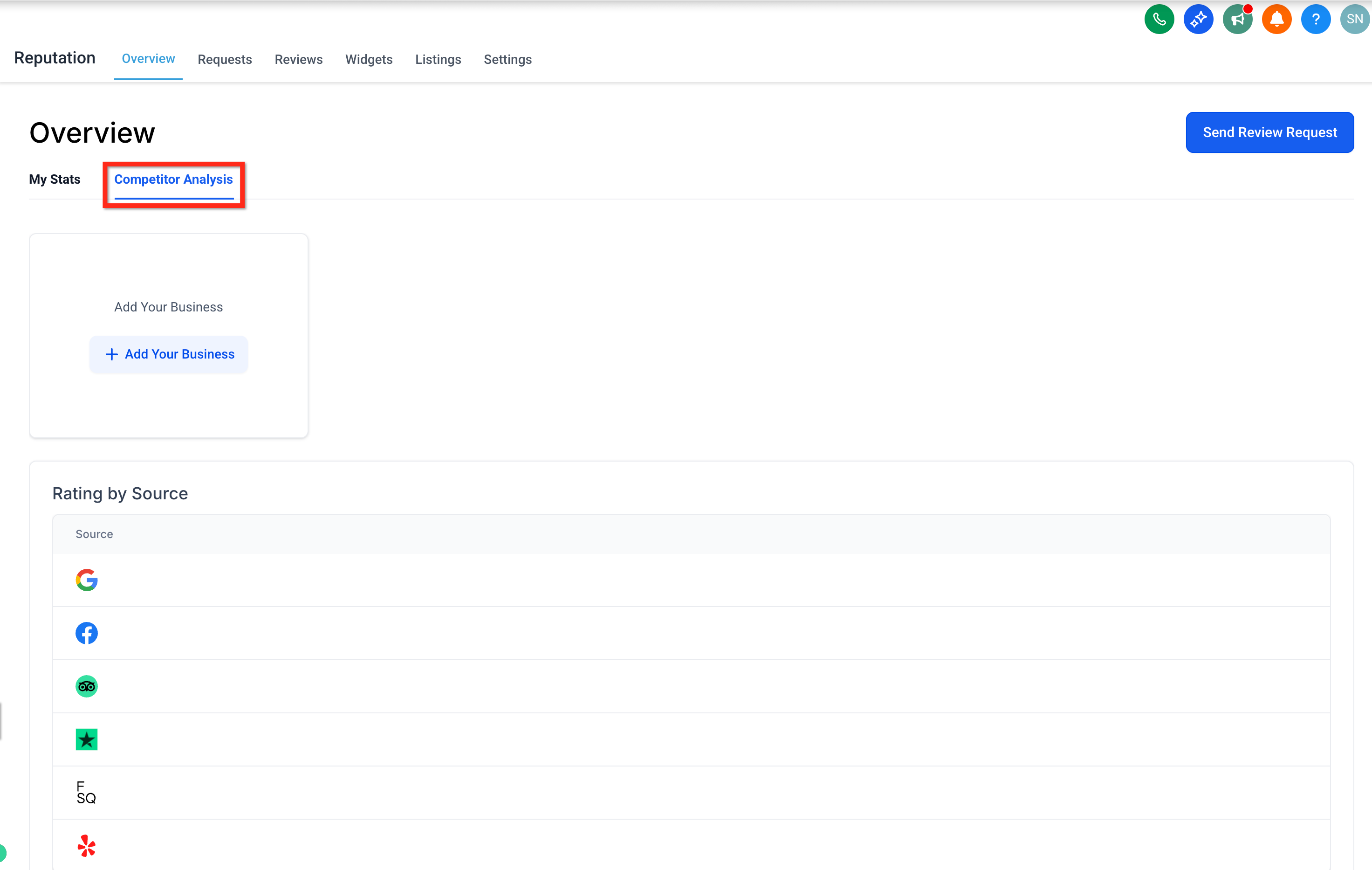
Task: Click the green phone dialer icon
Action: pos(1159,20)
